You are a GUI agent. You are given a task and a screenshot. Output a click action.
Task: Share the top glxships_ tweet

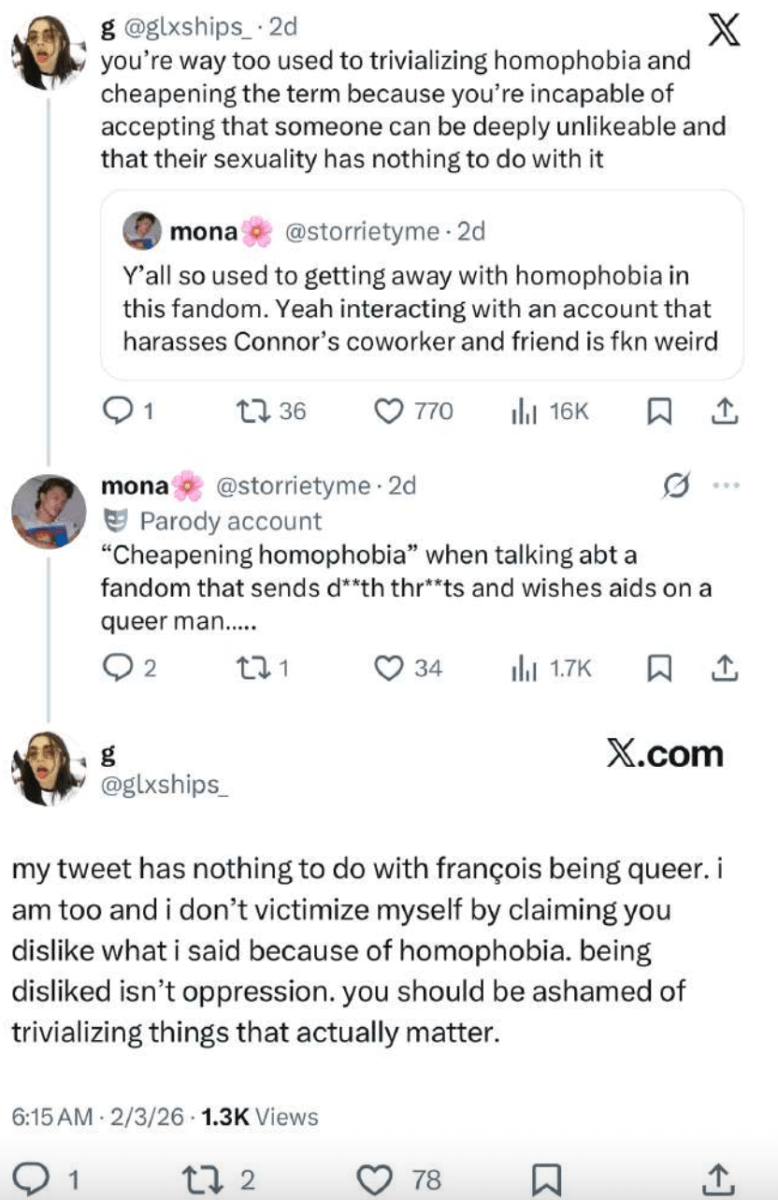click(x=727, y=411)
